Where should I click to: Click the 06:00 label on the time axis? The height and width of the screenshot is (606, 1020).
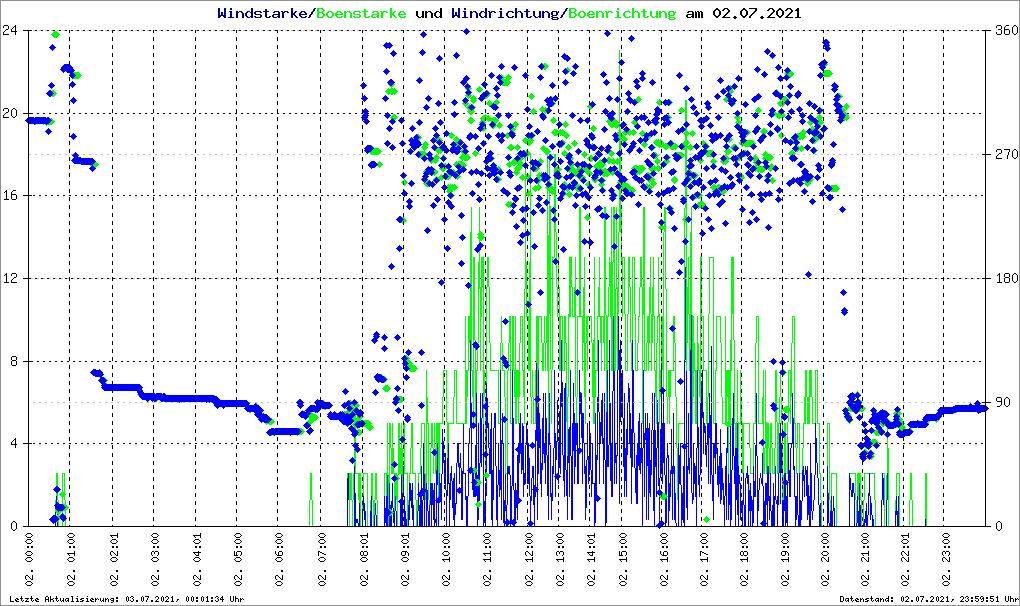[x=279, y=561]
